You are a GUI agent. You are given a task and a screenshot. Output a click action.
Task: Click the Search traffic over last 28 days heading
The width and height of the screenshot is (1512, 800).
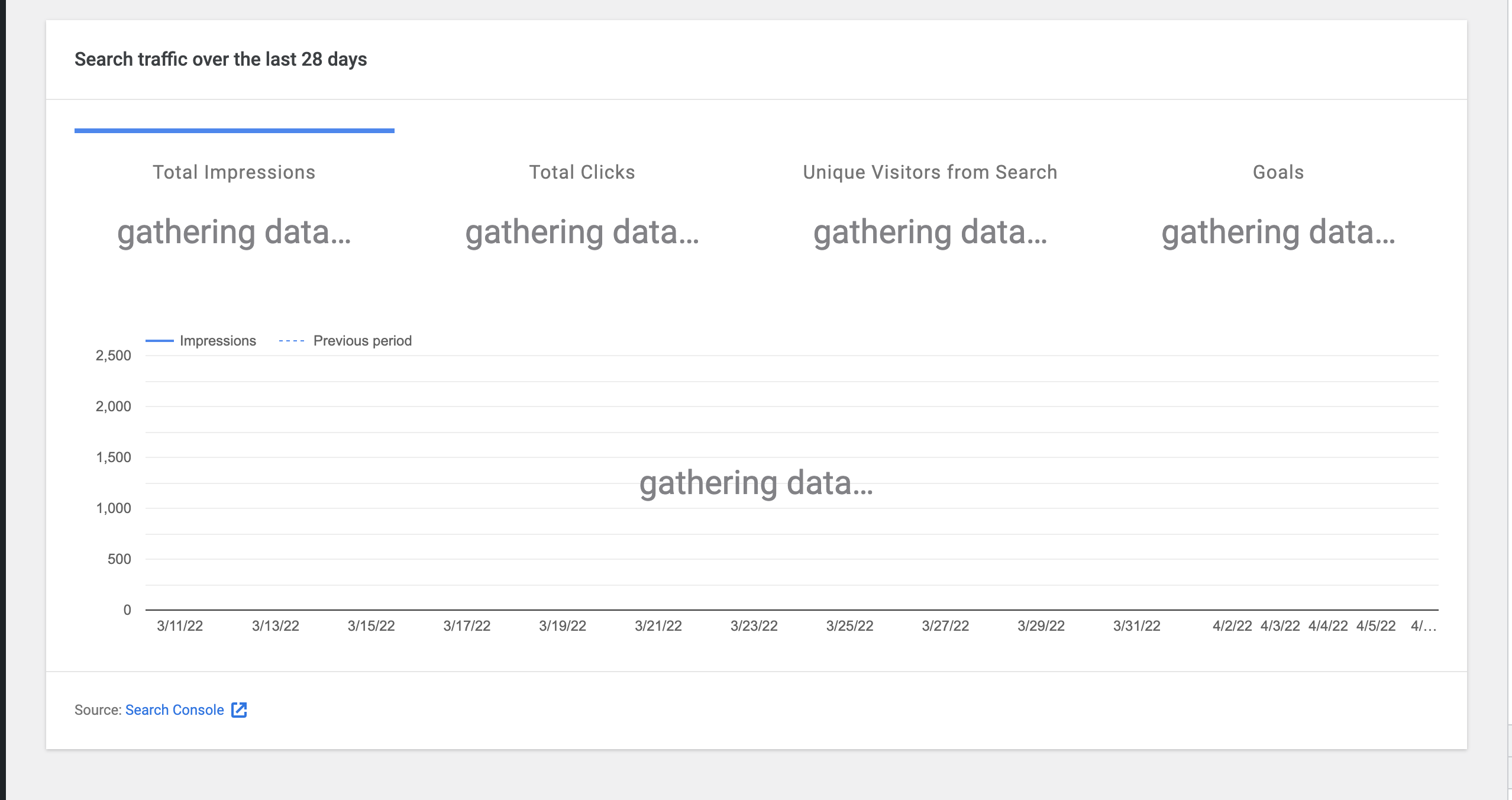click(221, 59)
